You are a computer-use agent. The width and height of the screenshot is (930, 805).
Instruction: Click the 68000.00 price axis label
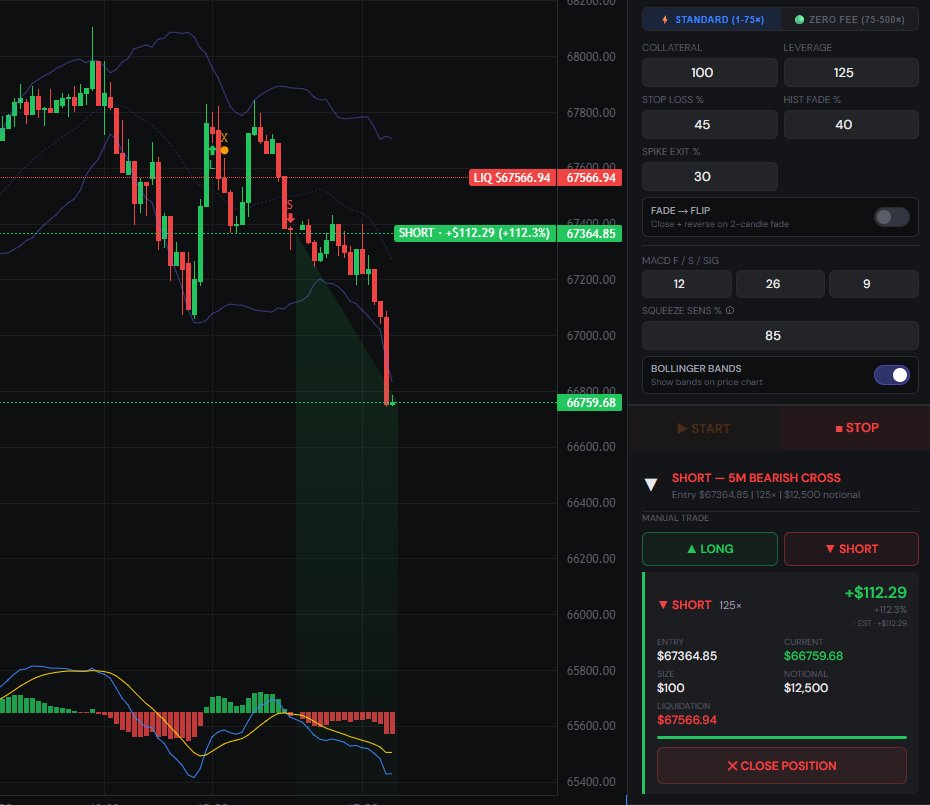point(591,57)
